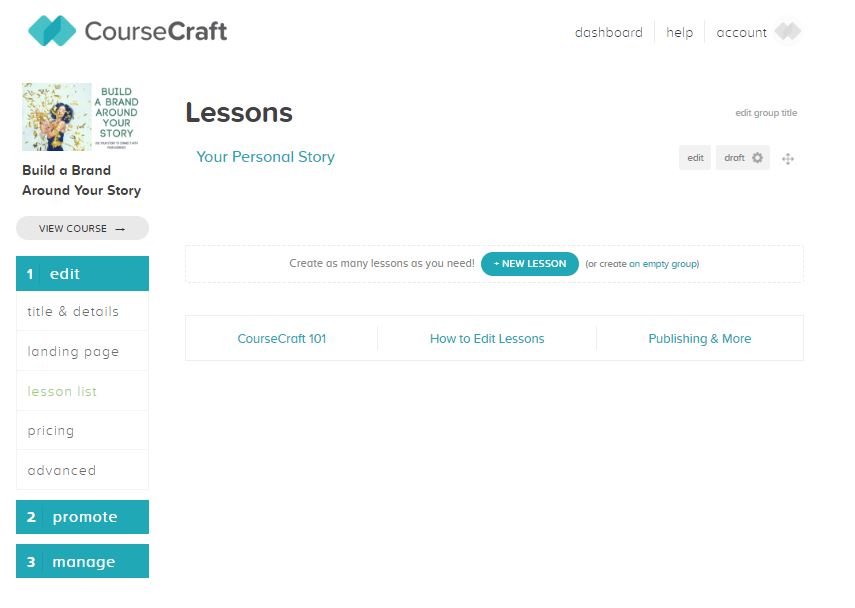
Task: Click the View Course button
Action: tap(82, 228)
